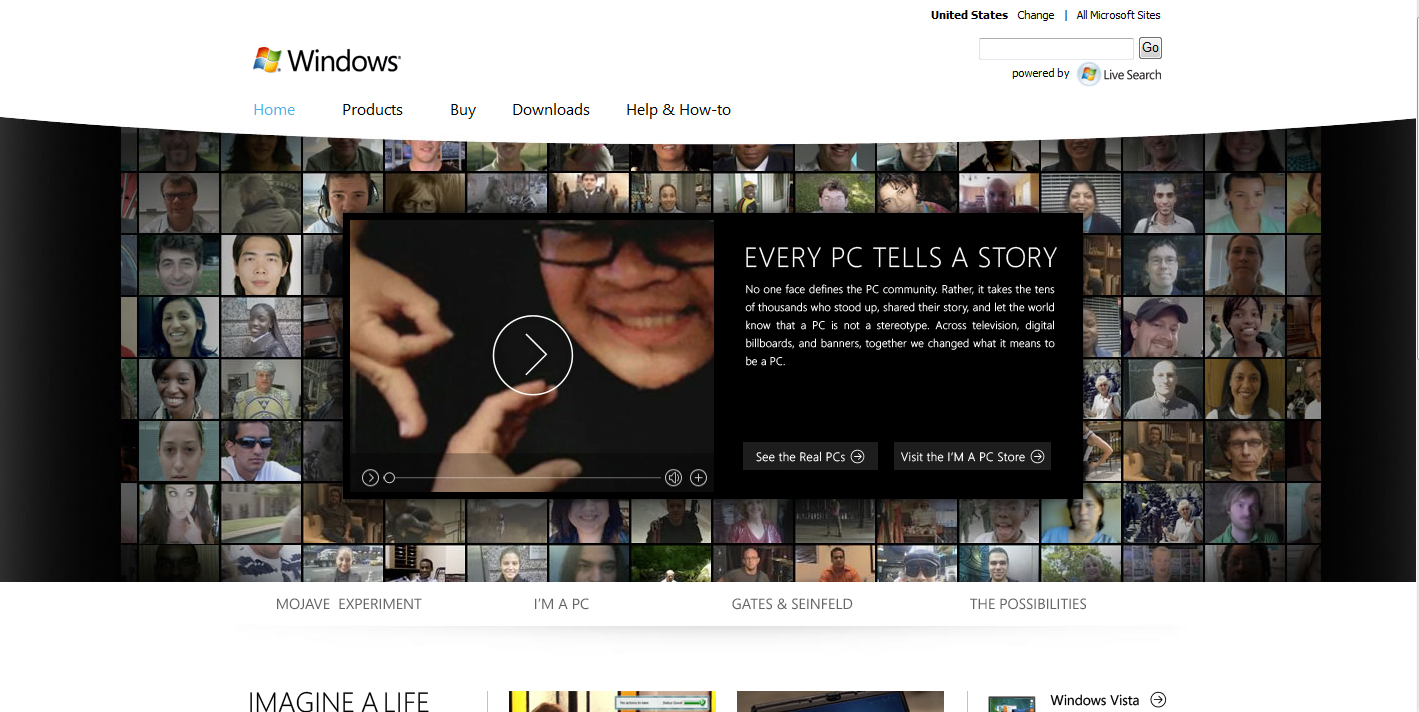This screenshot has width=1419, height=712.
Task: Click the plus icon in the video controls
Action: click(699, 478)
